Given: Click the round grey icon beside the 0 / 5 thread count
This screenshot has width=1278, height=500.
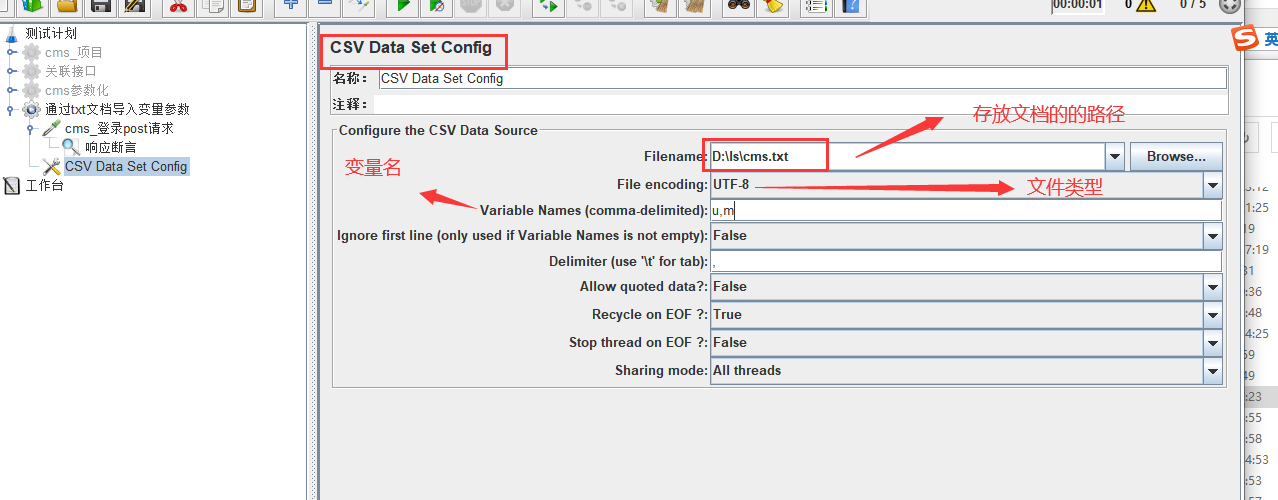Looking at the screenshot, I should tap(1228, 5).
